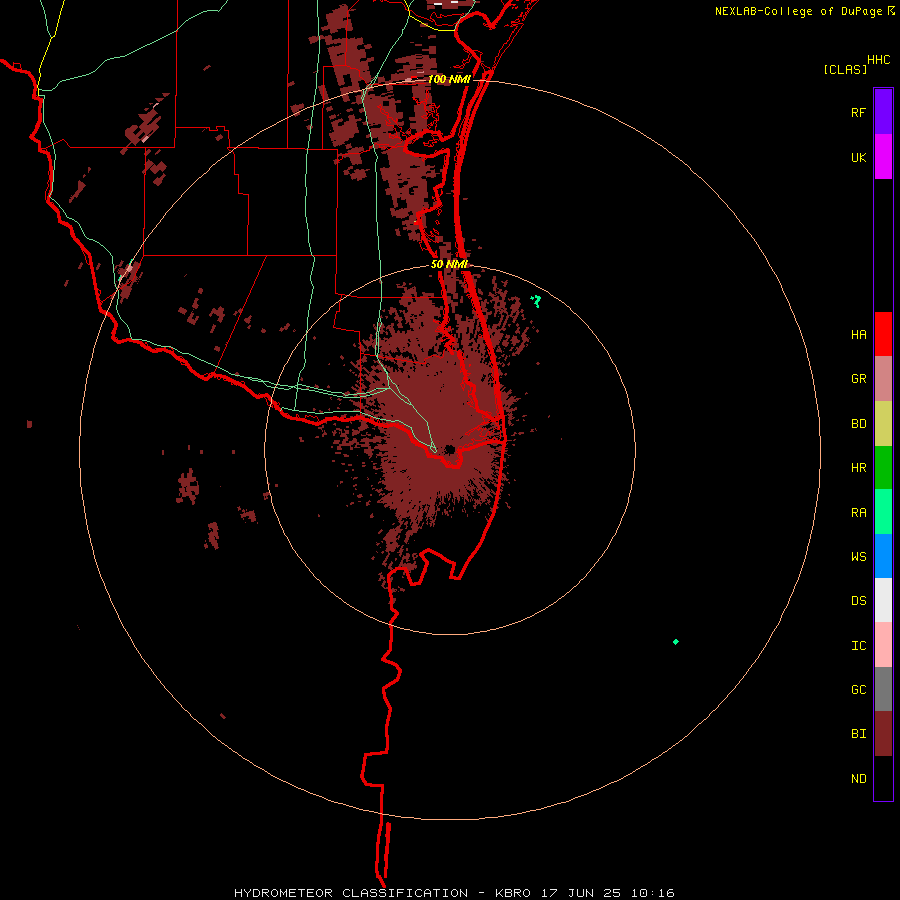Image resolution: width=900 pixels, height=900 pixels.
Task: Click the RF legend label
Action: (858, 112)
